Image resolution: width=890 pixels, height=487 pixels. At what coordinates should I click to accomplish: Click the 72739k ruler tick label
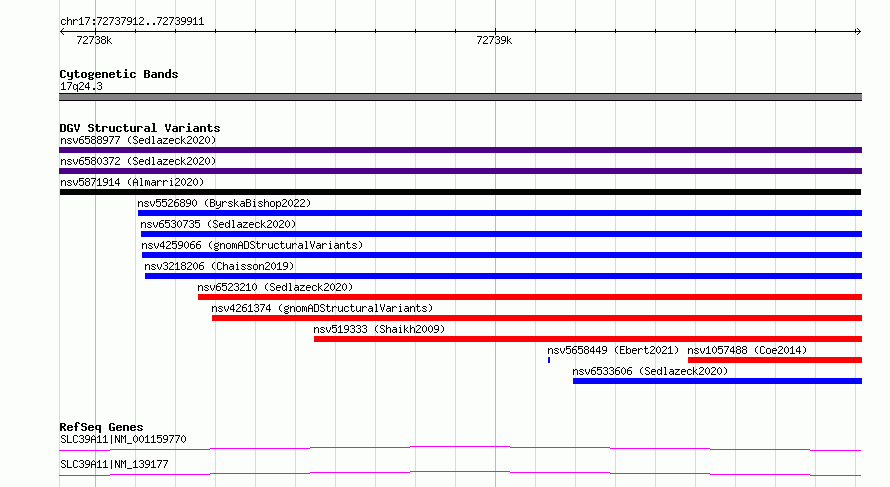(494, 40)
